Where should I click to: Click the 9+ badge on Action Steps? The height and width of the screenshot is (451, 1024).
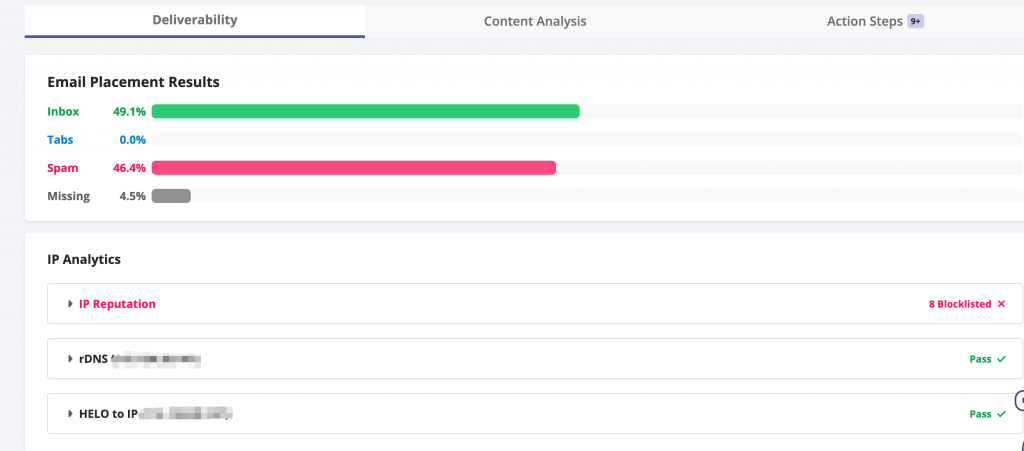[915, 21]
